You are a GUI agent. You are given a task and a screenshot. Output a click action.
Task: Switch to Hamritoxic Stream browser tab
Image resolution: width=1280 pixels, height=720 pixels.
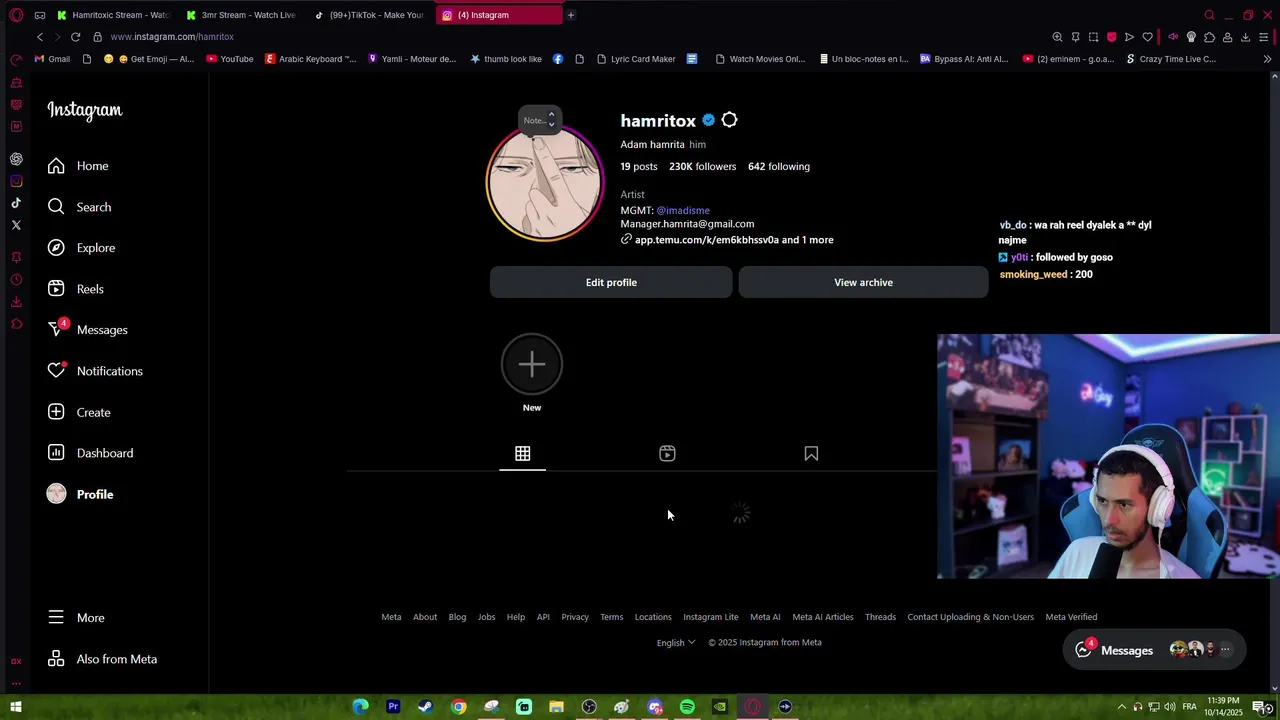tap(113, 15)
